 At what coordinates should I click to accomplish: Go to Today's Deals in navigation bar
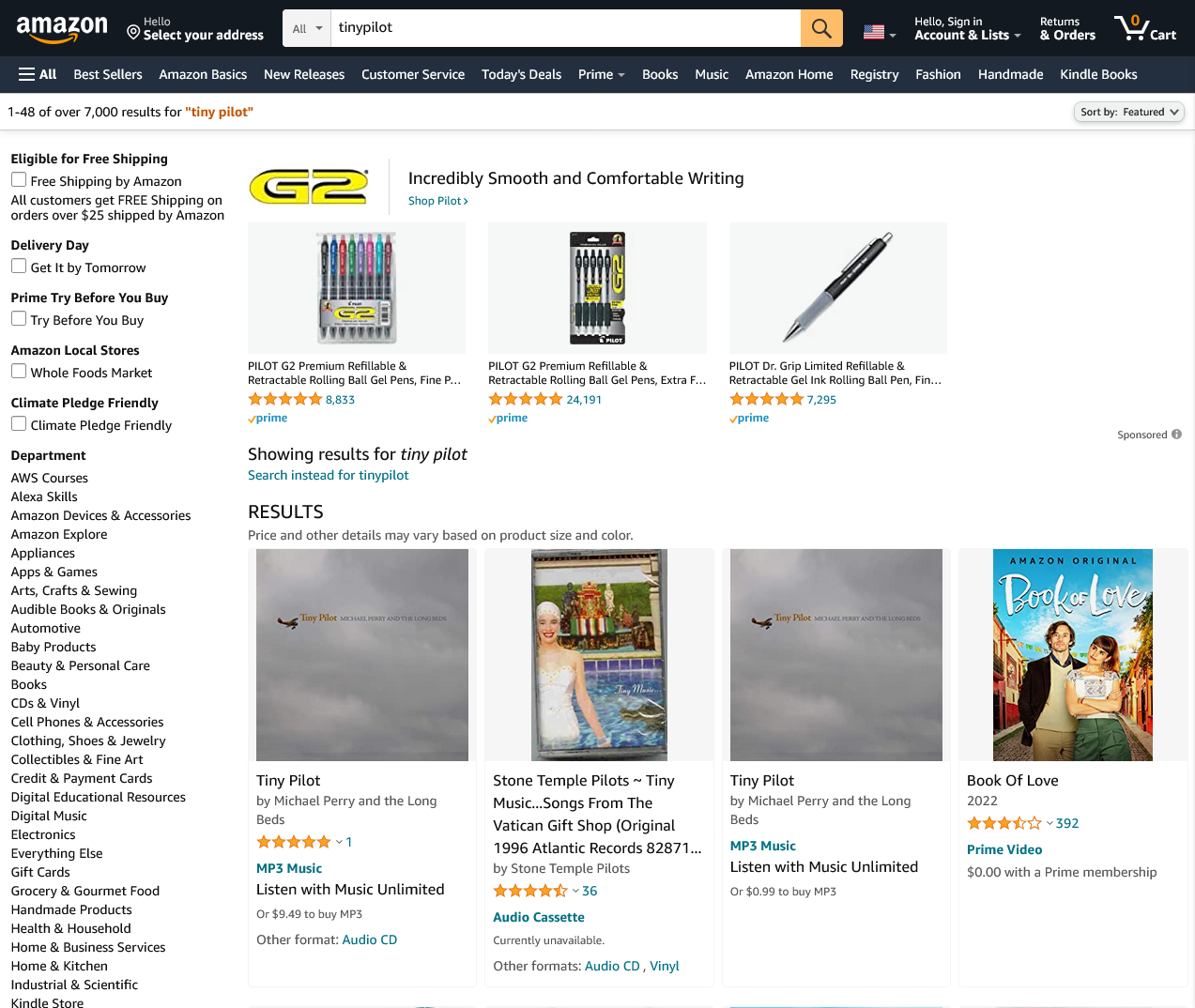tap(521, 74)
